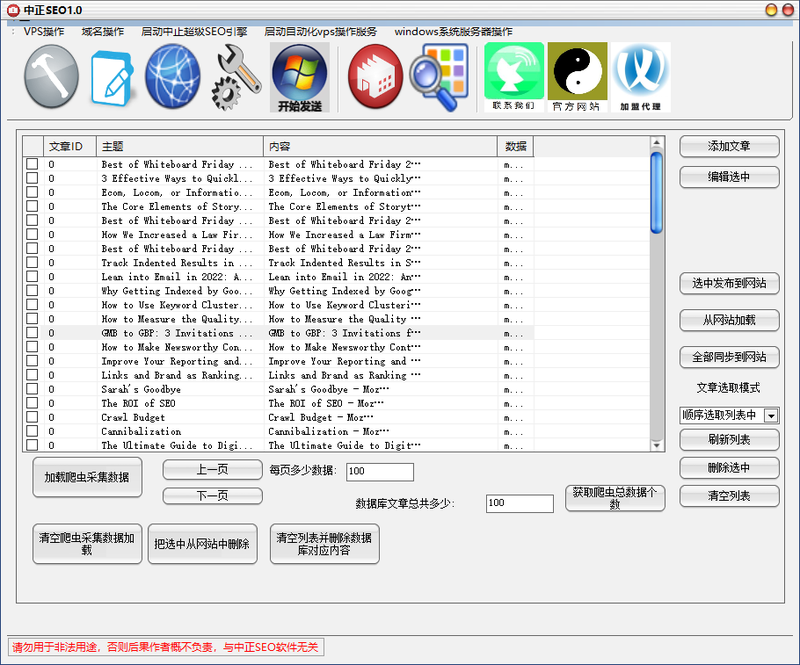The image size is (800, 665).
Task: Open the VPS操作 menu
Action: coord(44,32)
